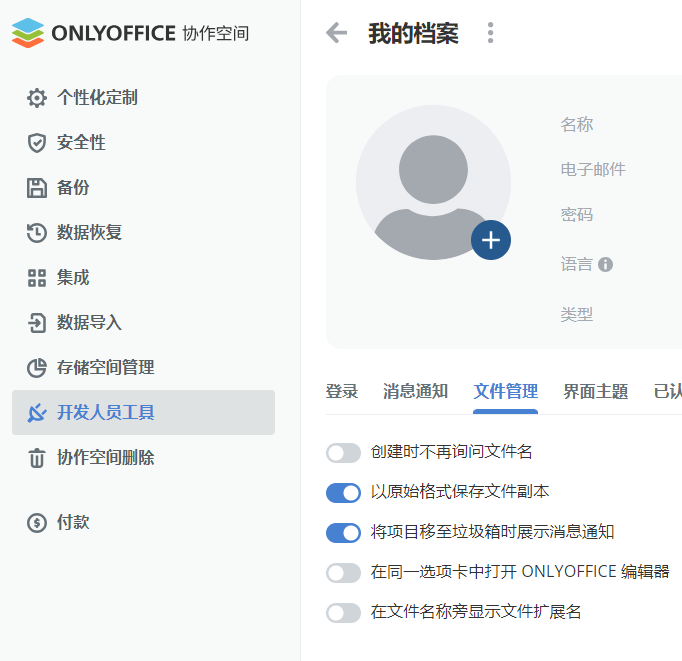
Task: Click the 语言 field label
Action: click(x=577, y=264)
